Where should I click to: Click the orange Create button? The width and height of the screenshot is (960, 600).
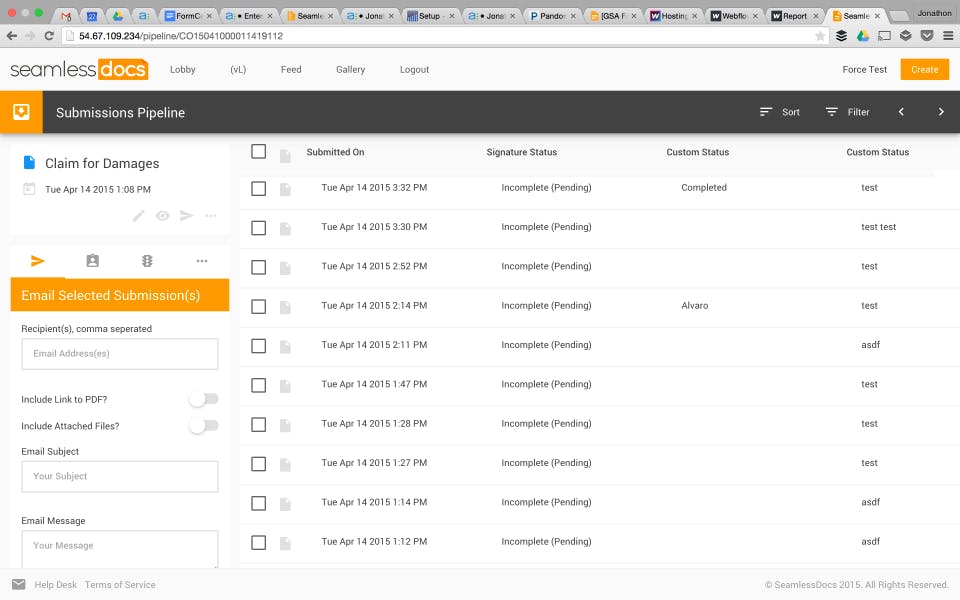924,70
